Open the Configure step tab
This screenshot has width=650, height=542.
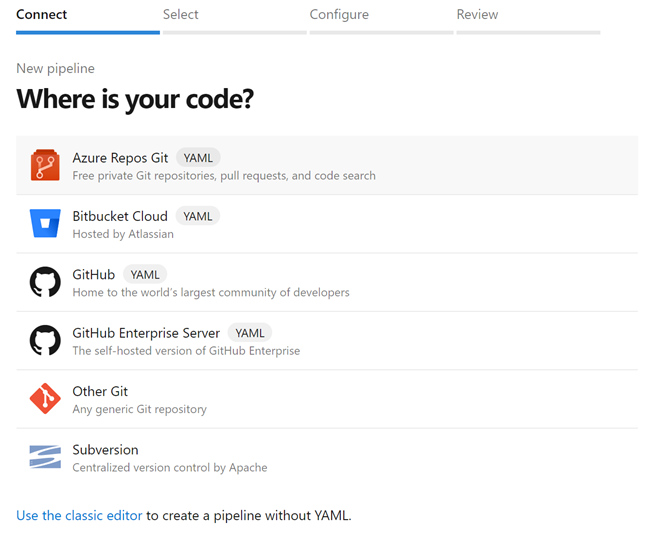click(x=381, y=19)
